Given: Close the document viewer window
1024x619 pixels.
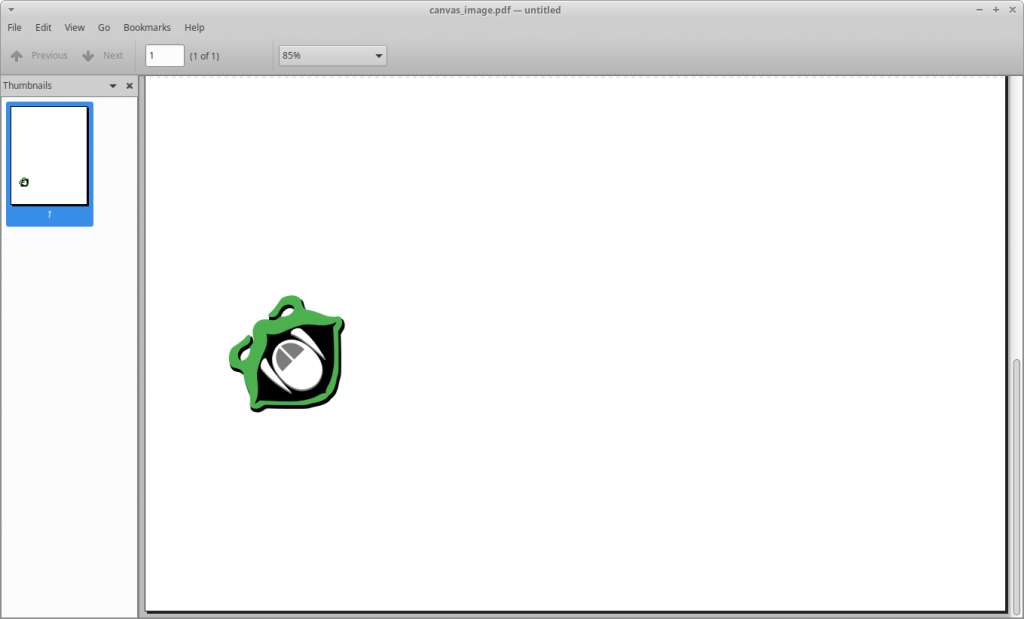Looking at the screenshot, I should tap(1013, 10).
